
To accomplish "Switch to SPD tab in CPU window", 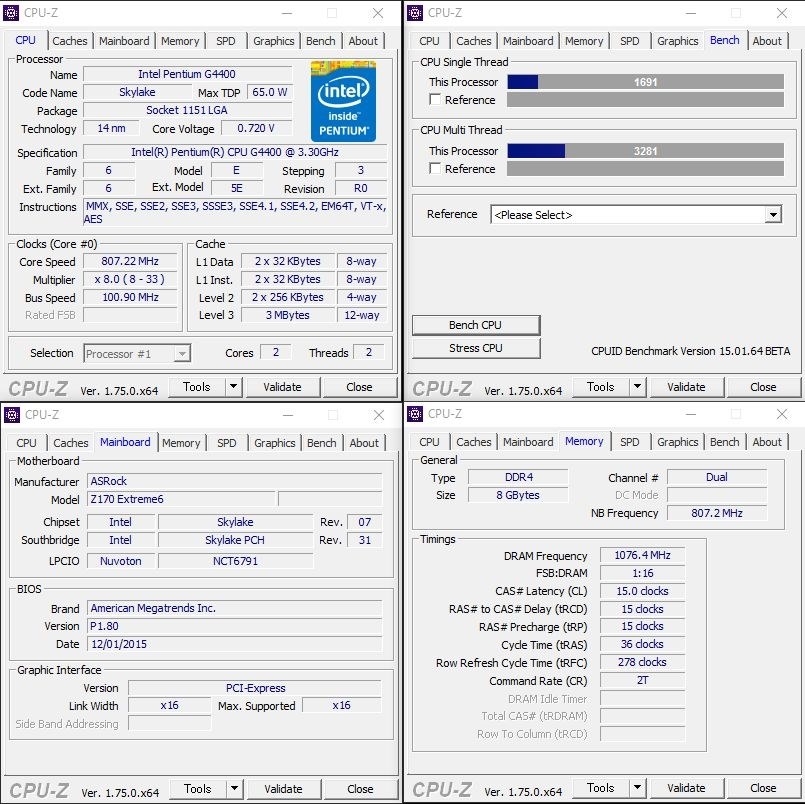I will [x=225, y=41].
